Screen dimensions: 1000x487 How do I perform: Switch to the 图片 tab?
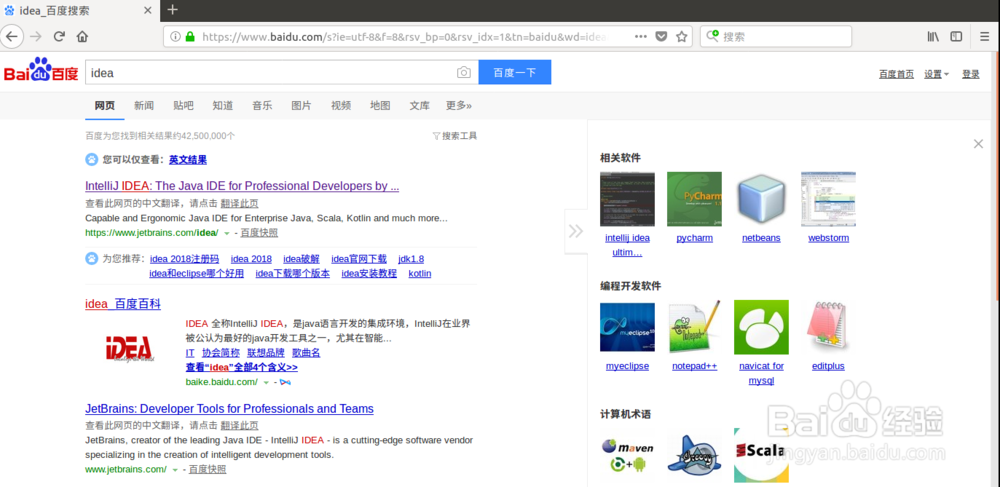301,106
